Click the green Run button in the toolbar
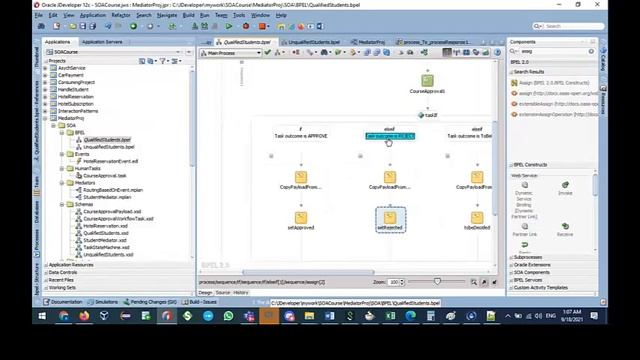 [229, 26]
